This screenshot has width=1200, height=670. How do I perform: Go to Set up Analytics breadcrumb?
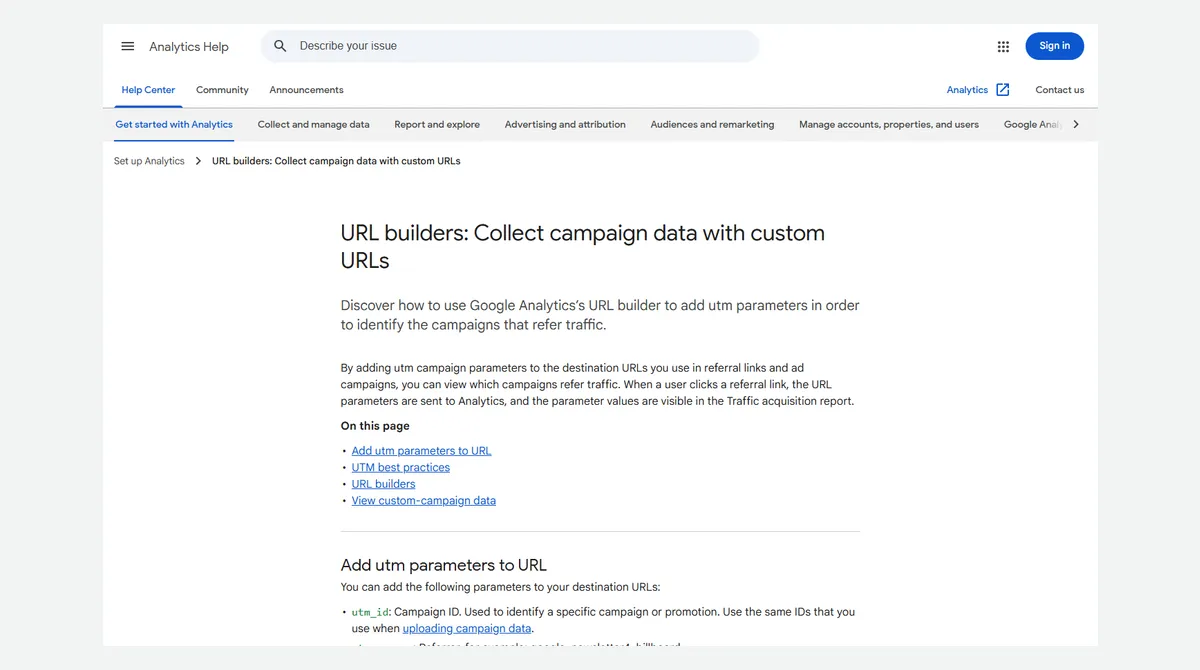coord(149,161)
